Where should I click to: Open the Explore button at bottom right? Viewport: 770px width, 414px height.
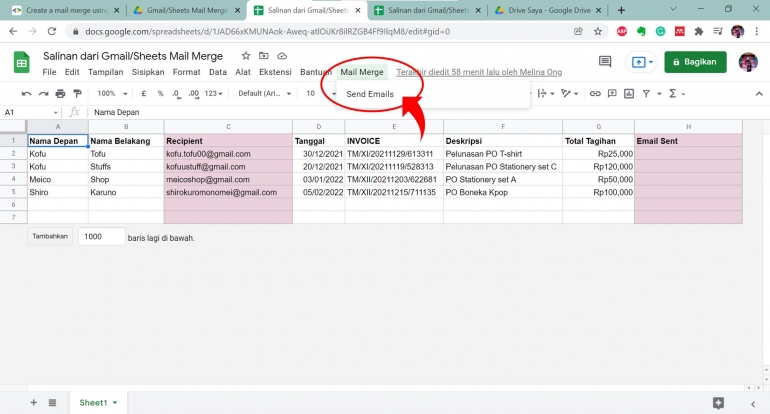[x=718, y=403]
